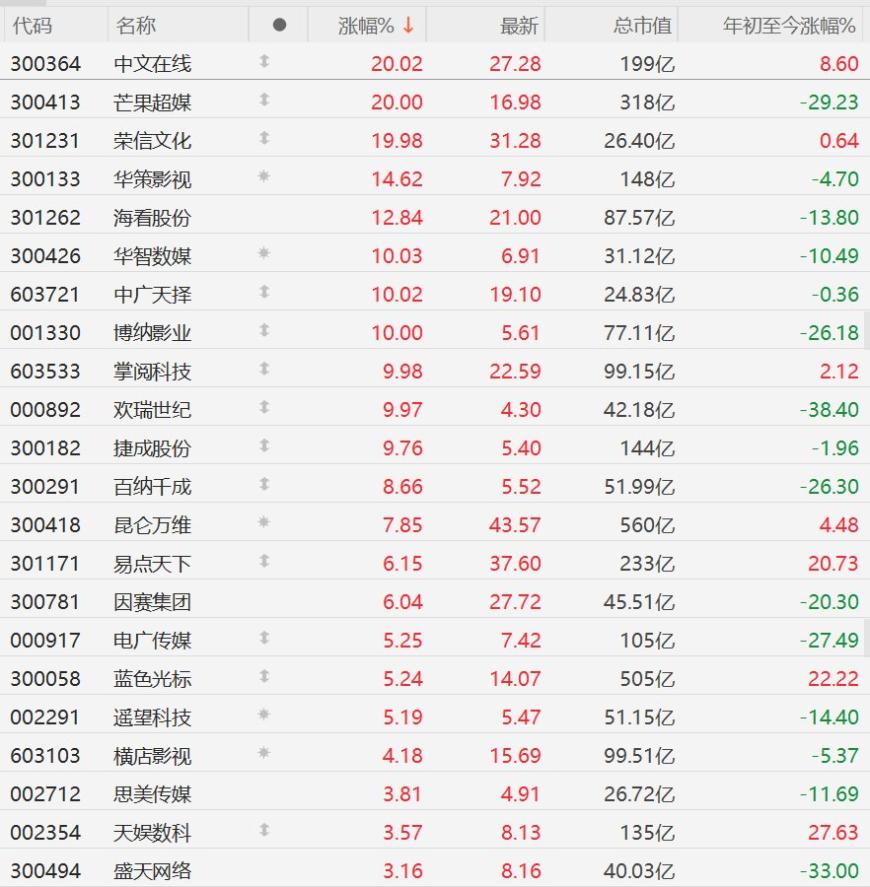
Task: Click stock code 000892
Action: [45, 410]
